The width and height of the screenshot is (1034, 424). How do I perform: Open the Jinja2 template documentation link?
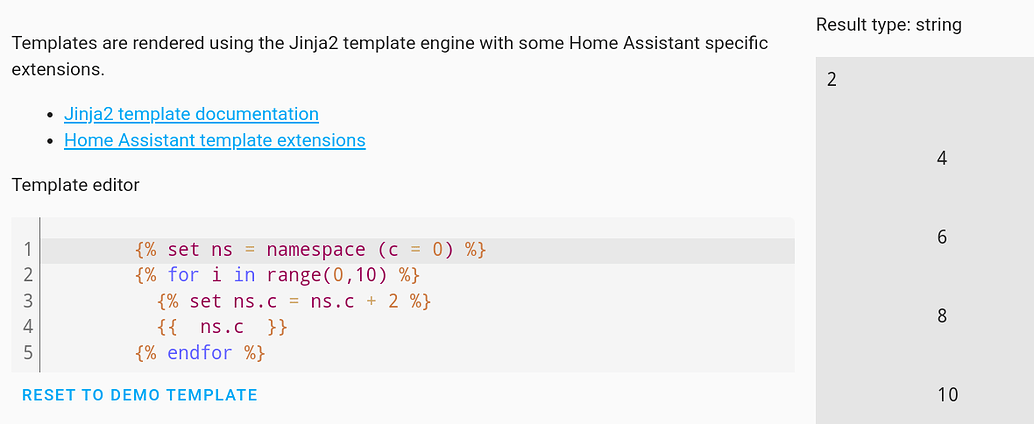(191, 114)
